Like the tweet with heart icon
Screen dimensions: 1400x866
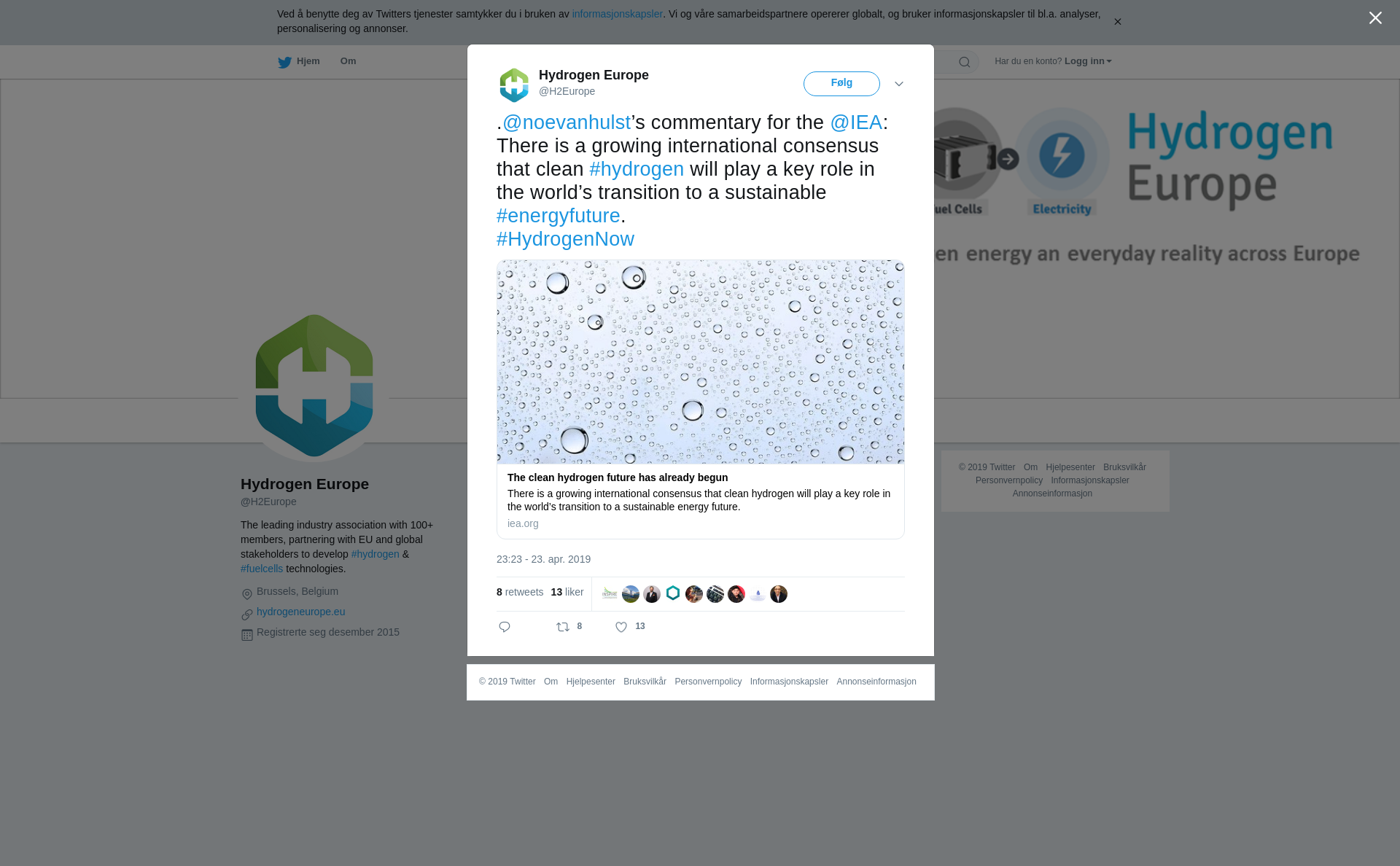coord(621,627)
